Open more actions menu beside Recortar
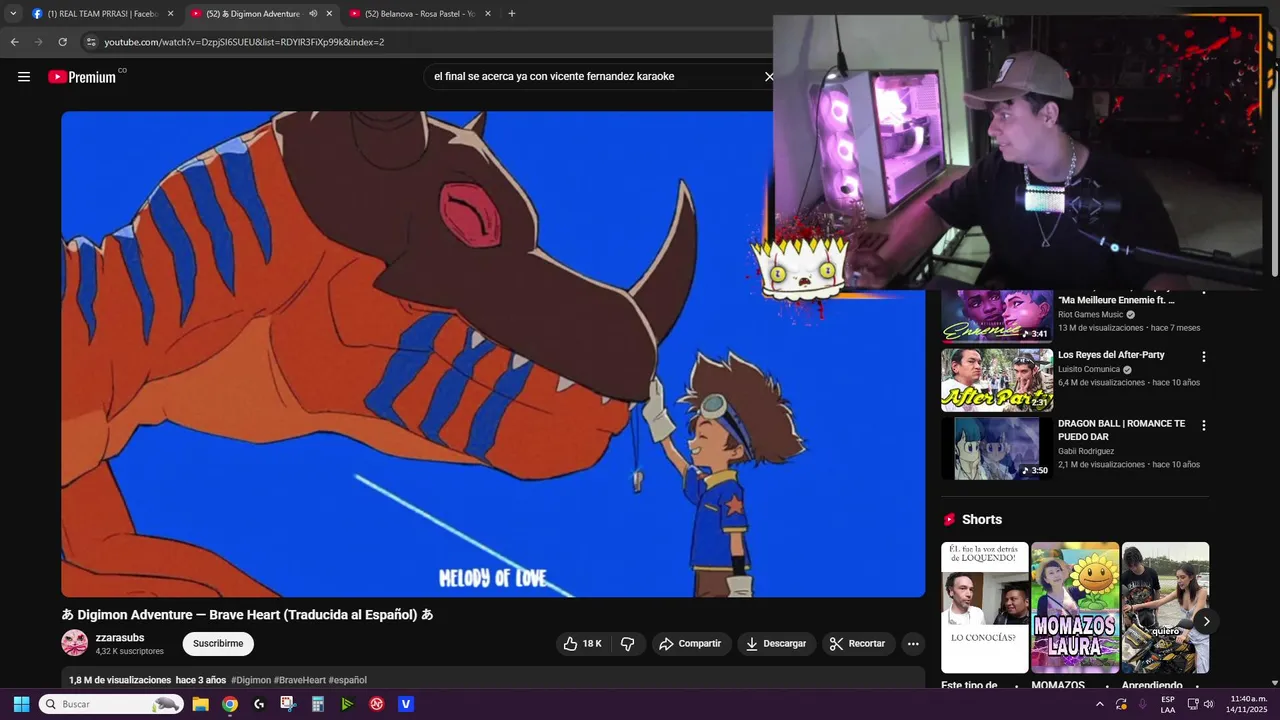Viewport: 1280px width, 720px height. click(x=913, y=643)
